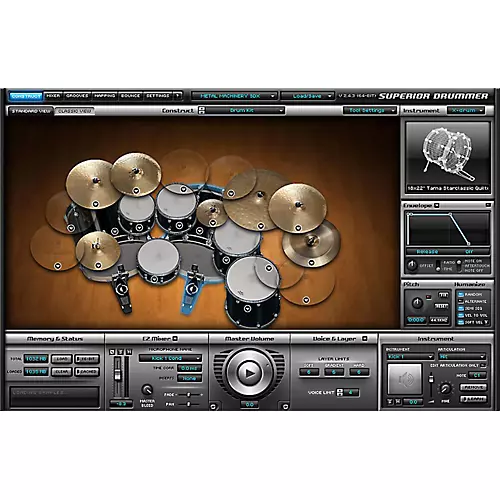The image size is (500, 500).
Task: Toggle Humanize Vel To Vol
Action: pyautogui.click(x=461, y=315)
